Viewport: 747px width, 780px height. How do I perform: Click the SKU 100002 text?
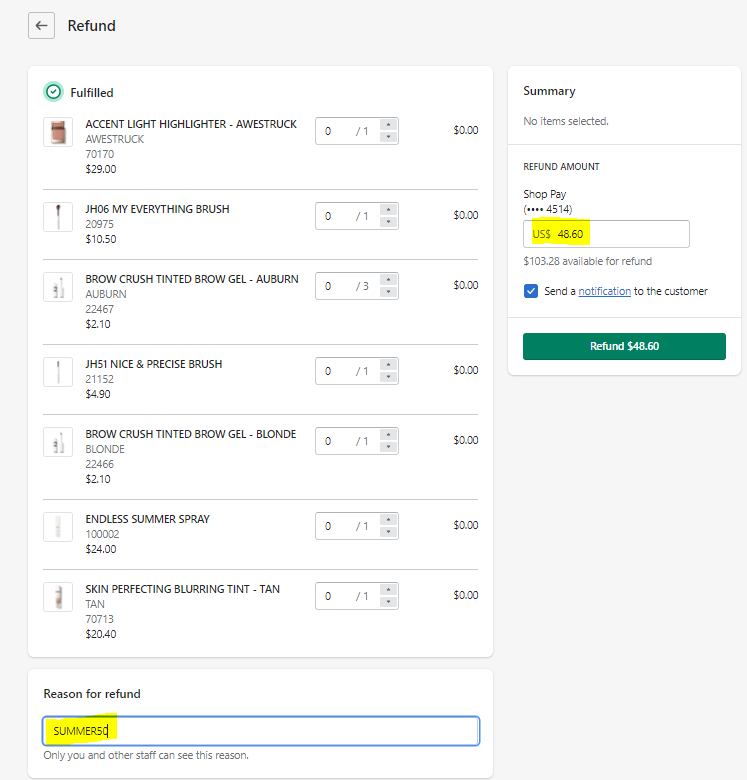(102, 534)
